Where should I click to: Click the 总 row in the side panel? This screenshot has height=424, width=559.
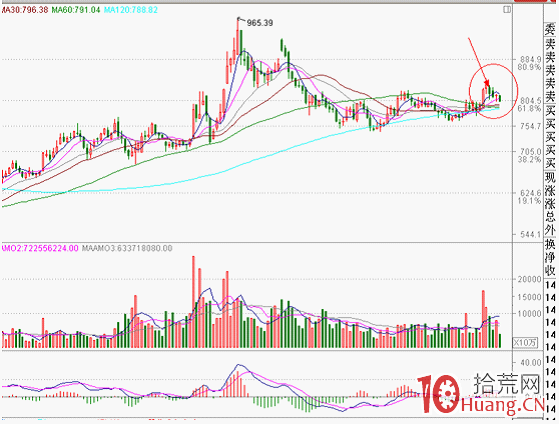coord(550,217)
